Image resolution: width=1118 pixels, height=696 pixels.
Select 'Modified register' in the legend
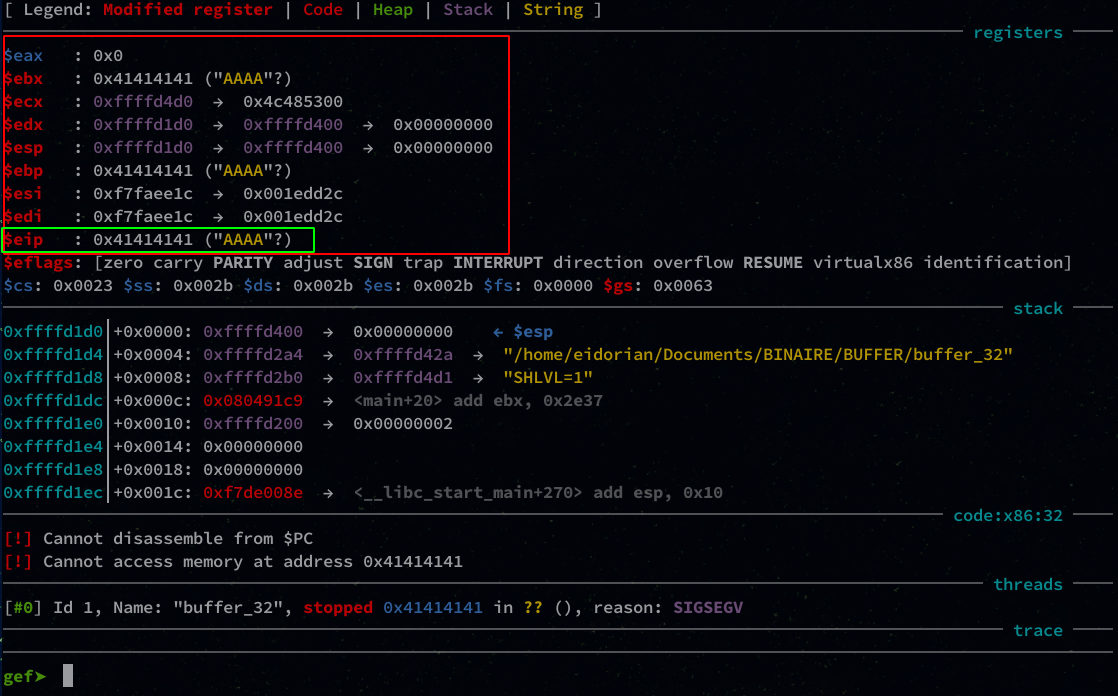click(187, 10)
